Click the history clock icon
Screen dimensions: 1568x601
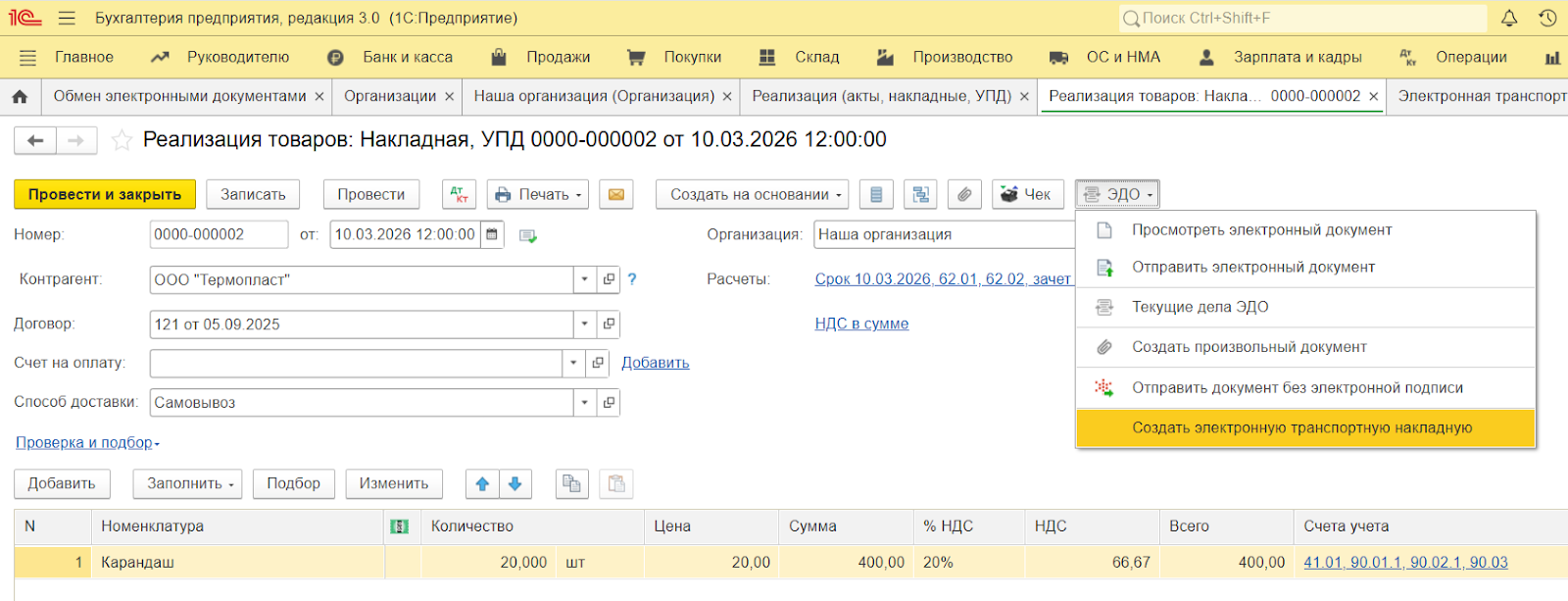pyautogui.click(x=1547, y=18)
